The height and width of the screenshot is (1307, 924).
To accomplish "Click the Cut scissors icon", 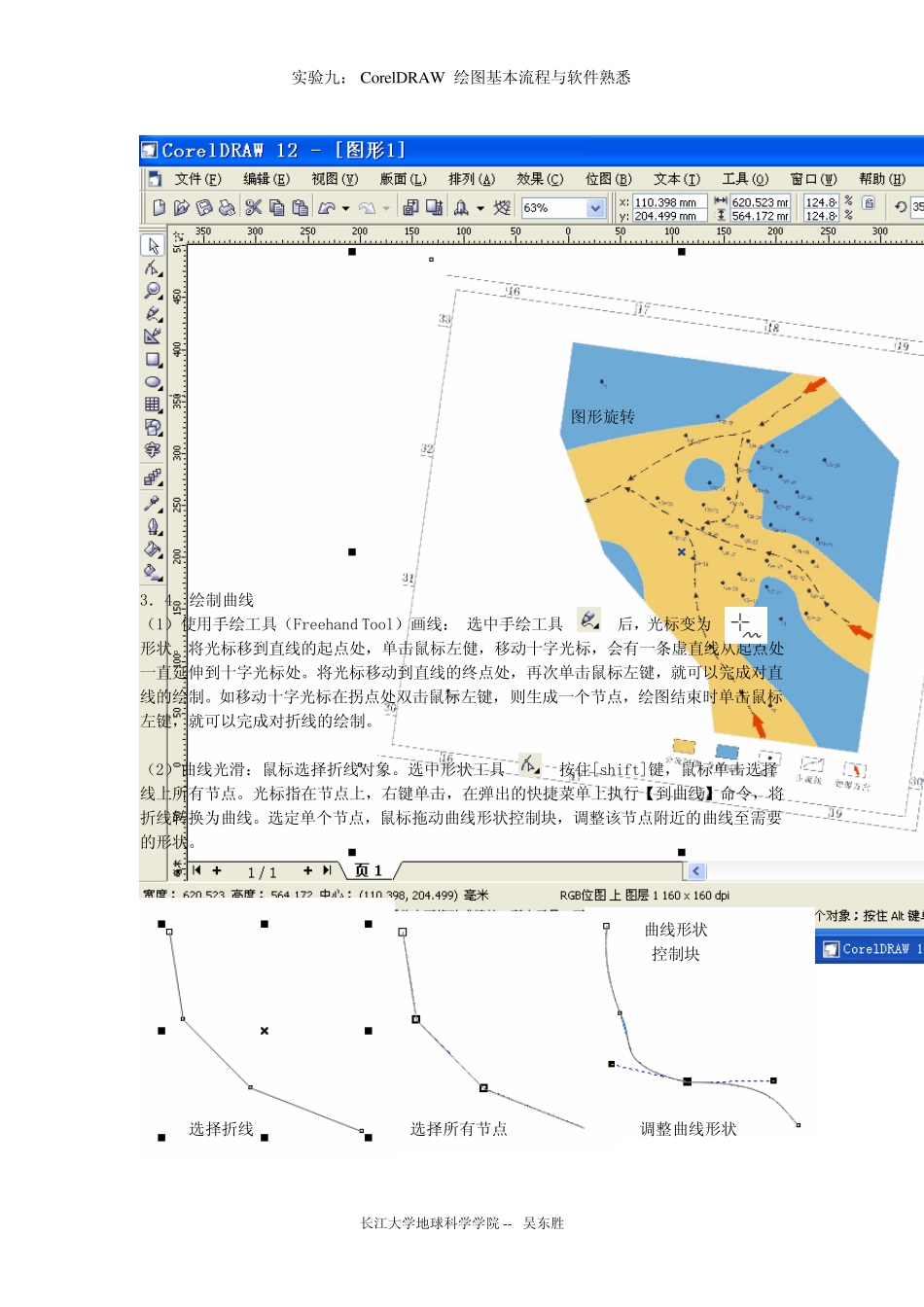I will click(x=253, y=207).
